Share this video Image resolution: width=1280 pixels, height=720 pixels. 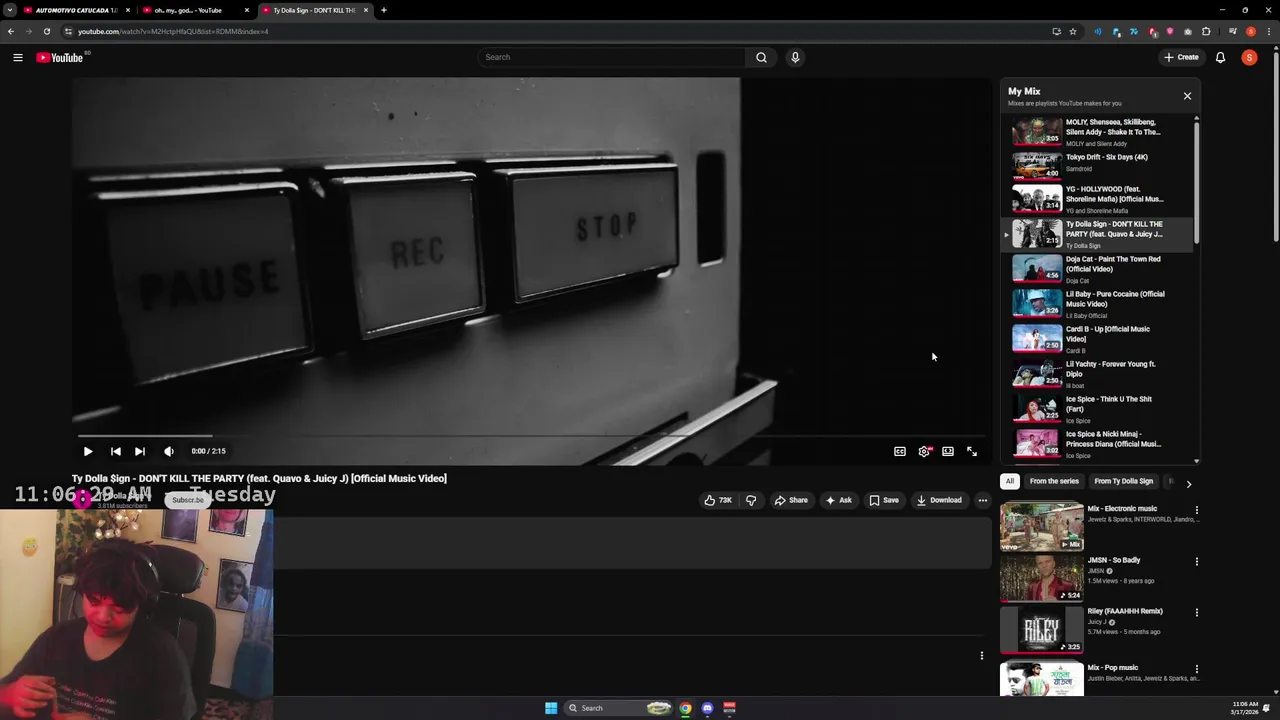pos(791,500)
